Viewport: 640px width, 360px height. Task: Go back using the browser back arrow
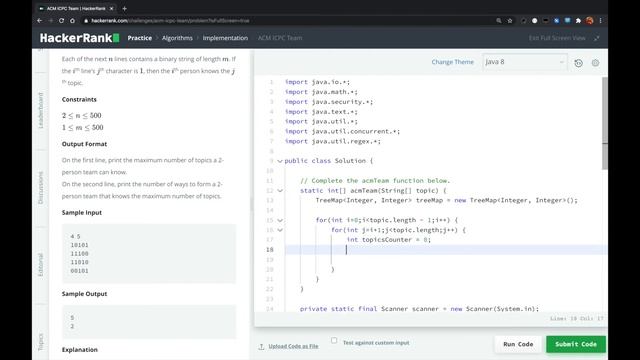pyautogui.click(x=40, y=20)
